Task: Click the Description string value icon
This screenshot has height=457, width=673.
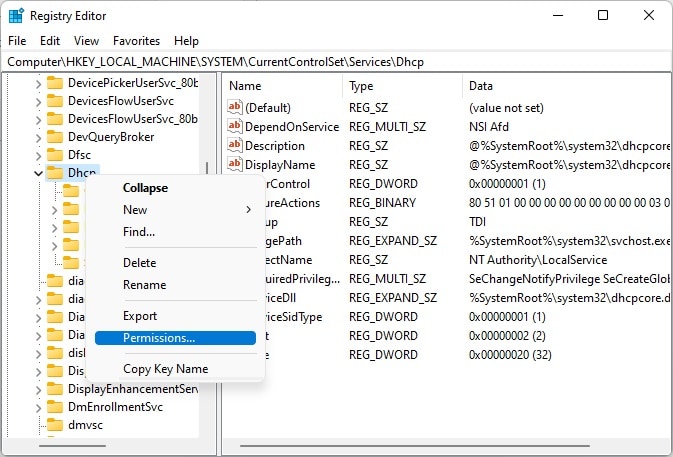Action: (x=235, y=145)
